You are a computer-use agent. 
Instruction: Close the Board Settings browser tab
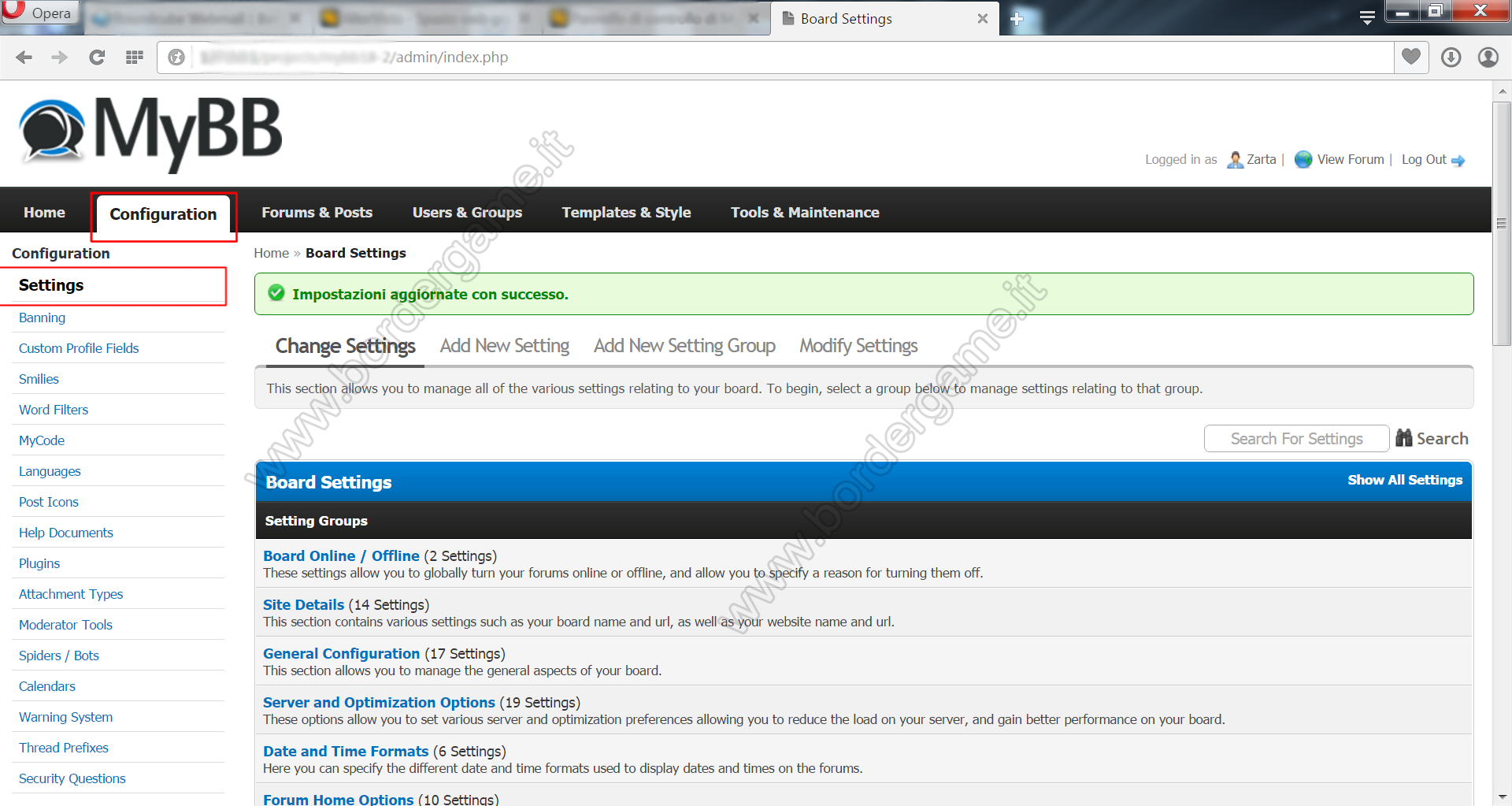[983, 19]
